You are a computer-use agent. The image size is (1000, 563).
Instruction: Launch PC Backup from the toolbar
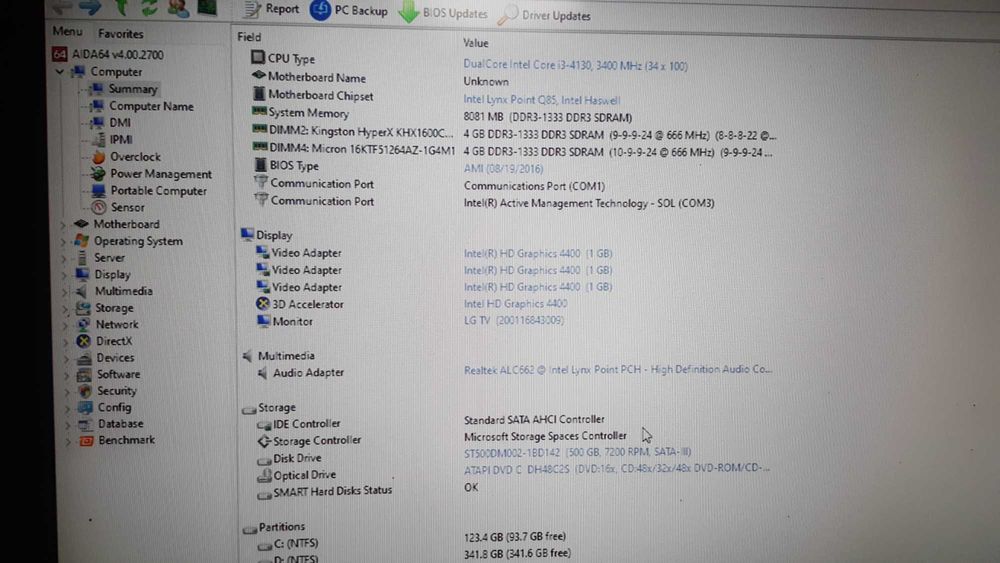coord(349,10)
